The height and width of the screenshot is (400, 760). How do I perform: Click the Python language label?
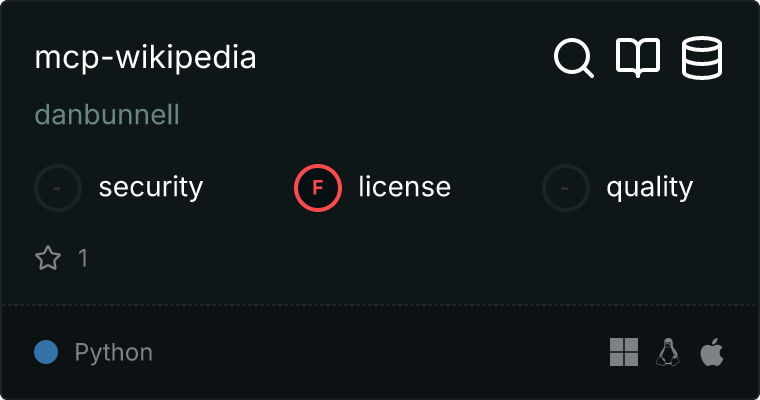pos(114,352)
